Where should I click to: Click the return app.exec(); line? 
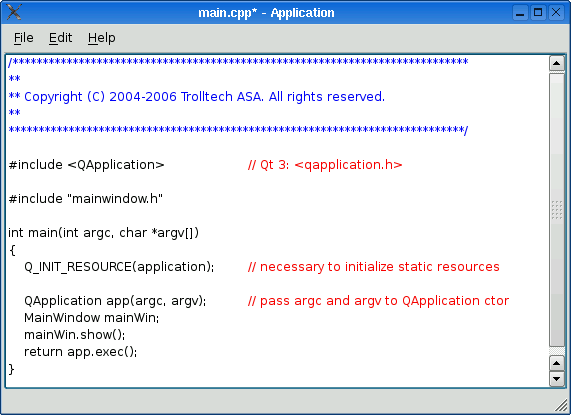[x=80, y=352]
